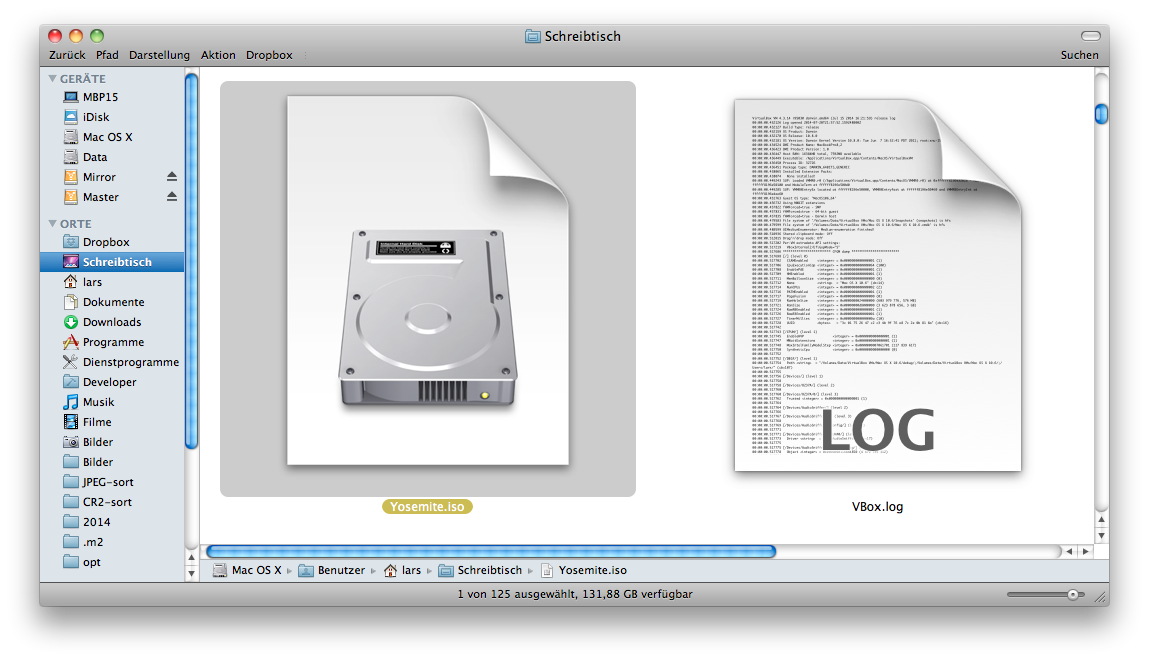Select the MBP15 computer icon in sidebar
The image size is (1149, 661).
click(x=70, y=97)
